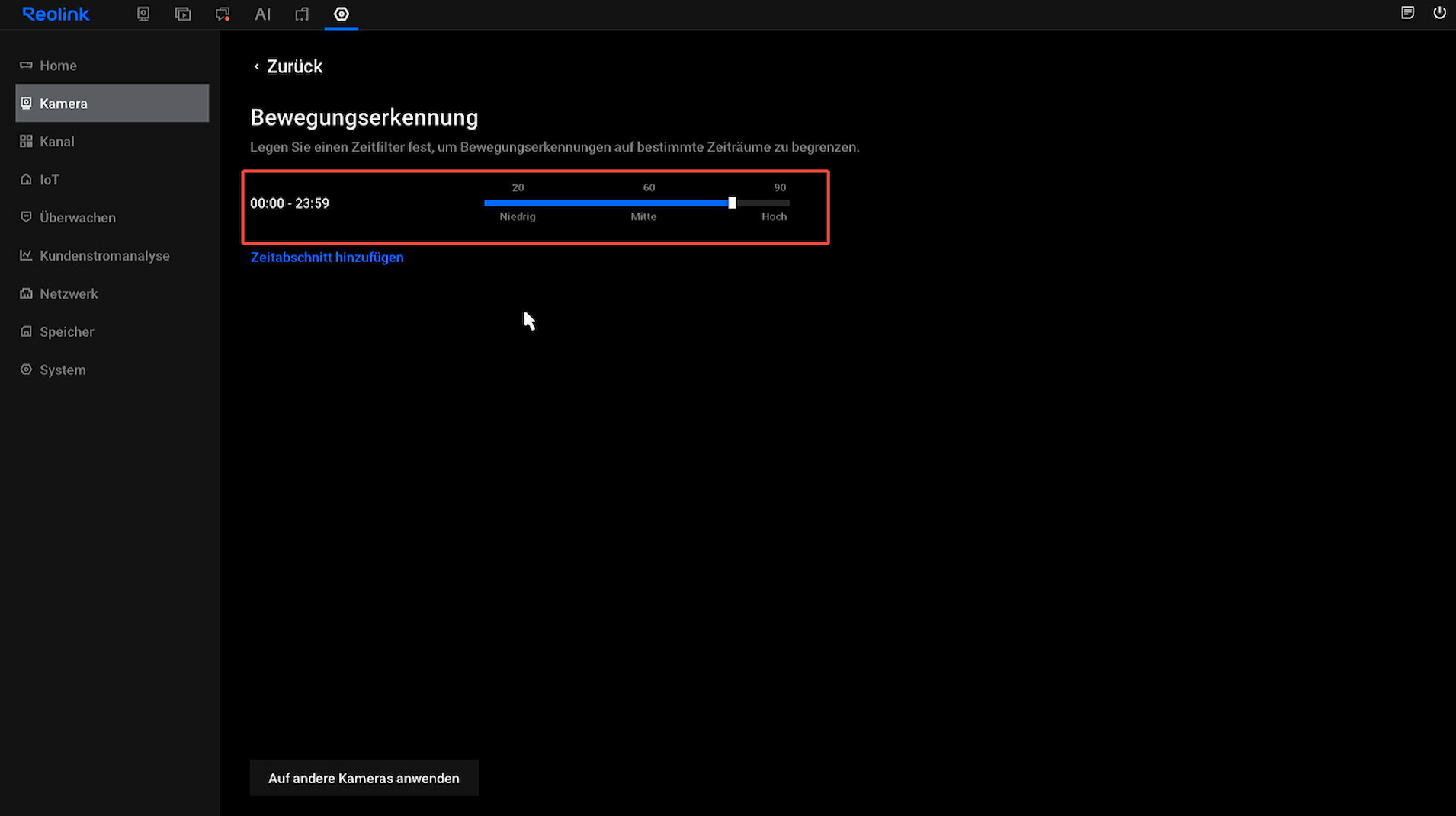The image size is (1456, 816).
Task: Click the Kamera sidebar icon
Action: coord(26,103)
